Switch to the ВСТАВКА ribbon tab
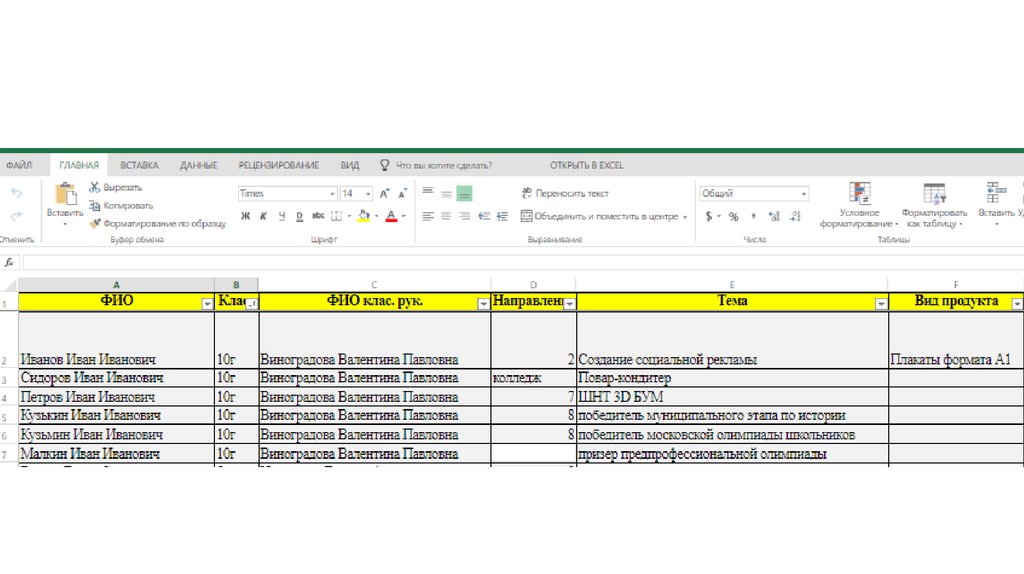This screenshot has height=574, width=1024. [x=139, y=165]
